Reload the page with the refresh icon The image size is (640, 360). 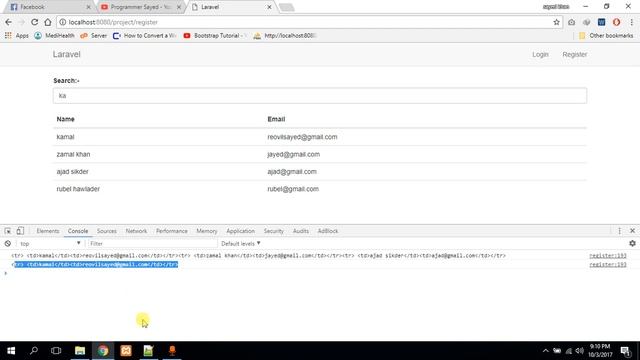(35, 22)
